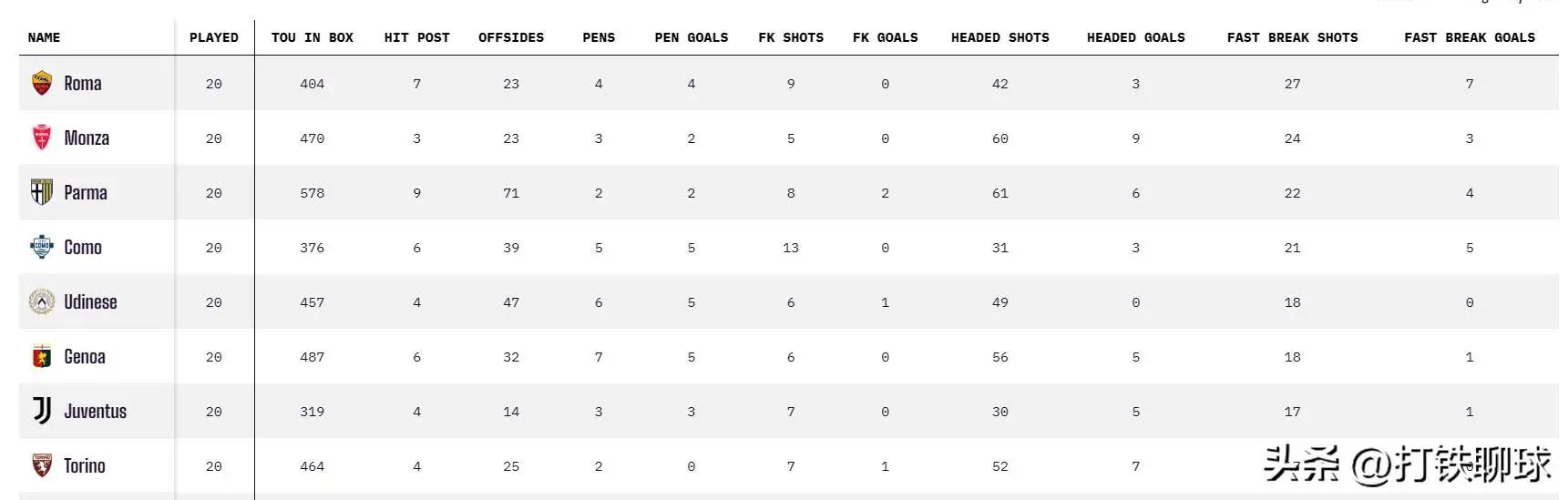Click the Juventus club logo icon
Image resolution: width=1568 pixels, height=500 pixels.
pos(42,412)
